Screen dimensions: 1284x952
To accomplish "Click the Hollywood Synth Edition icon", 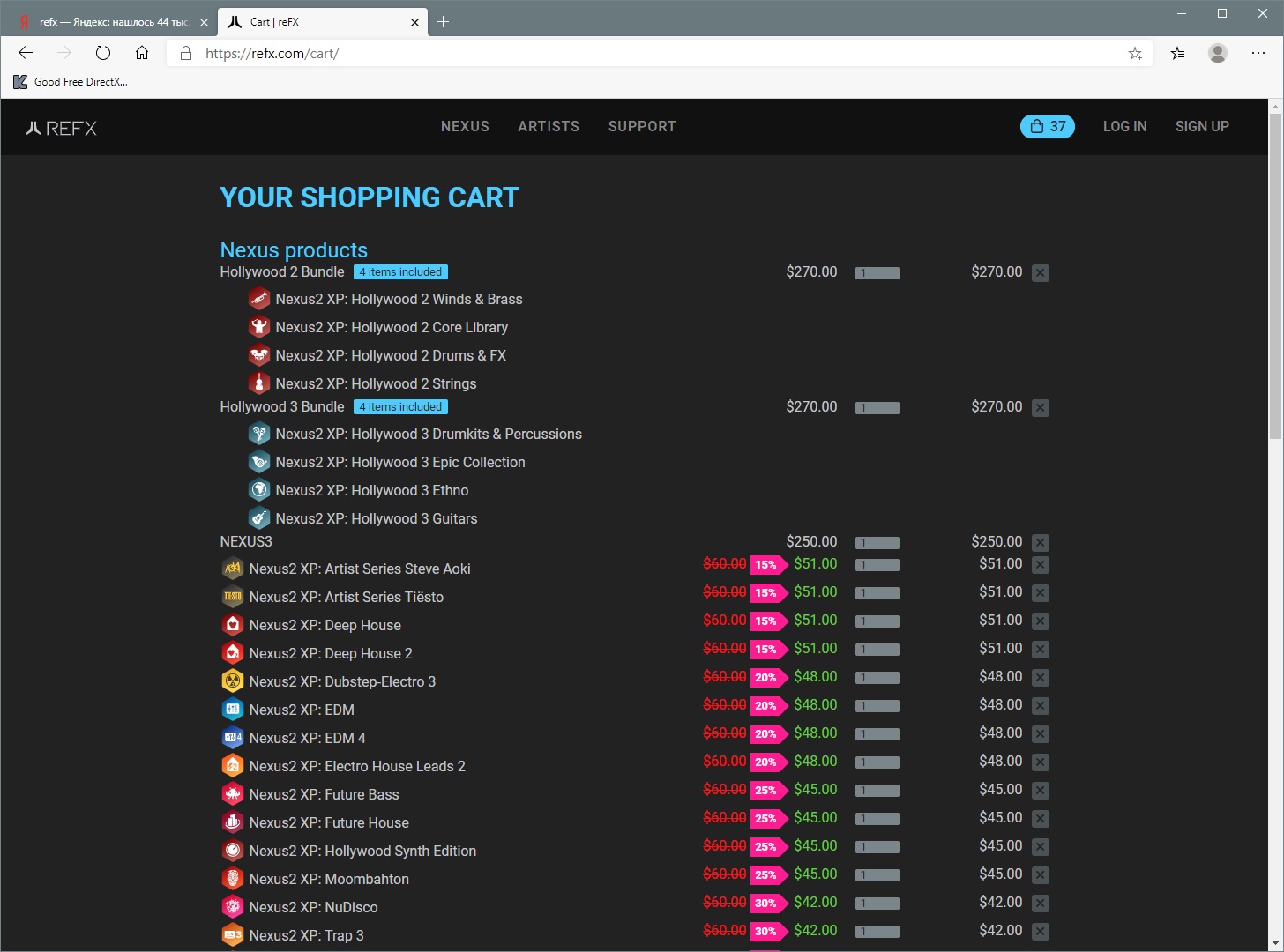I will 233,851.
